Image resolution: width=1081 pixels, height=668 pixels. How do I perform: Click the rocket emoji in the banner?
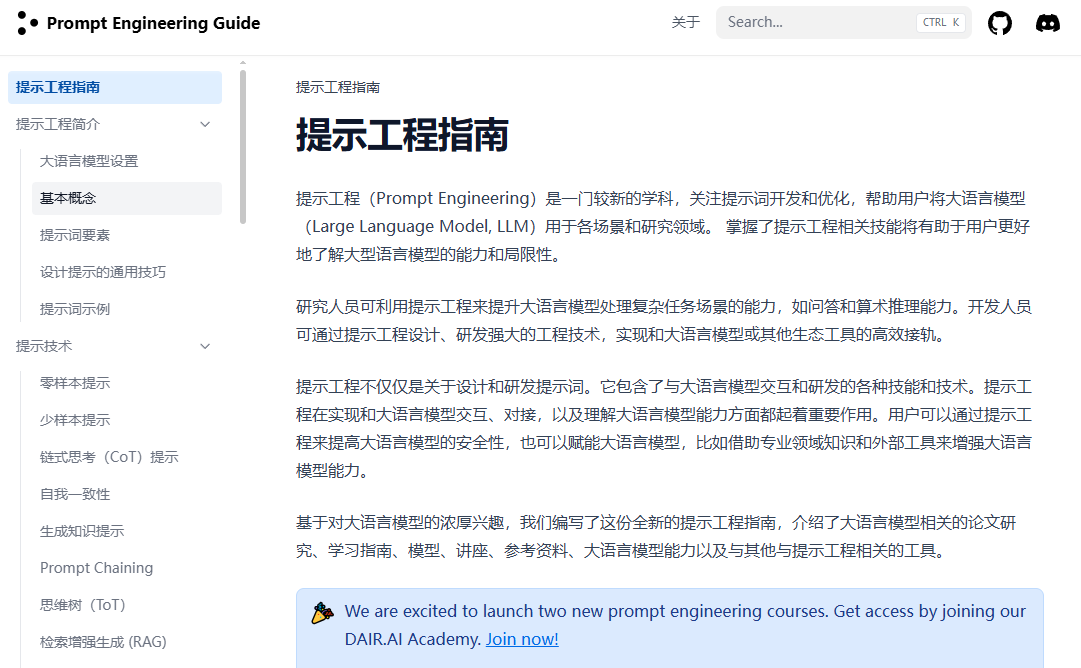(322, 612)
